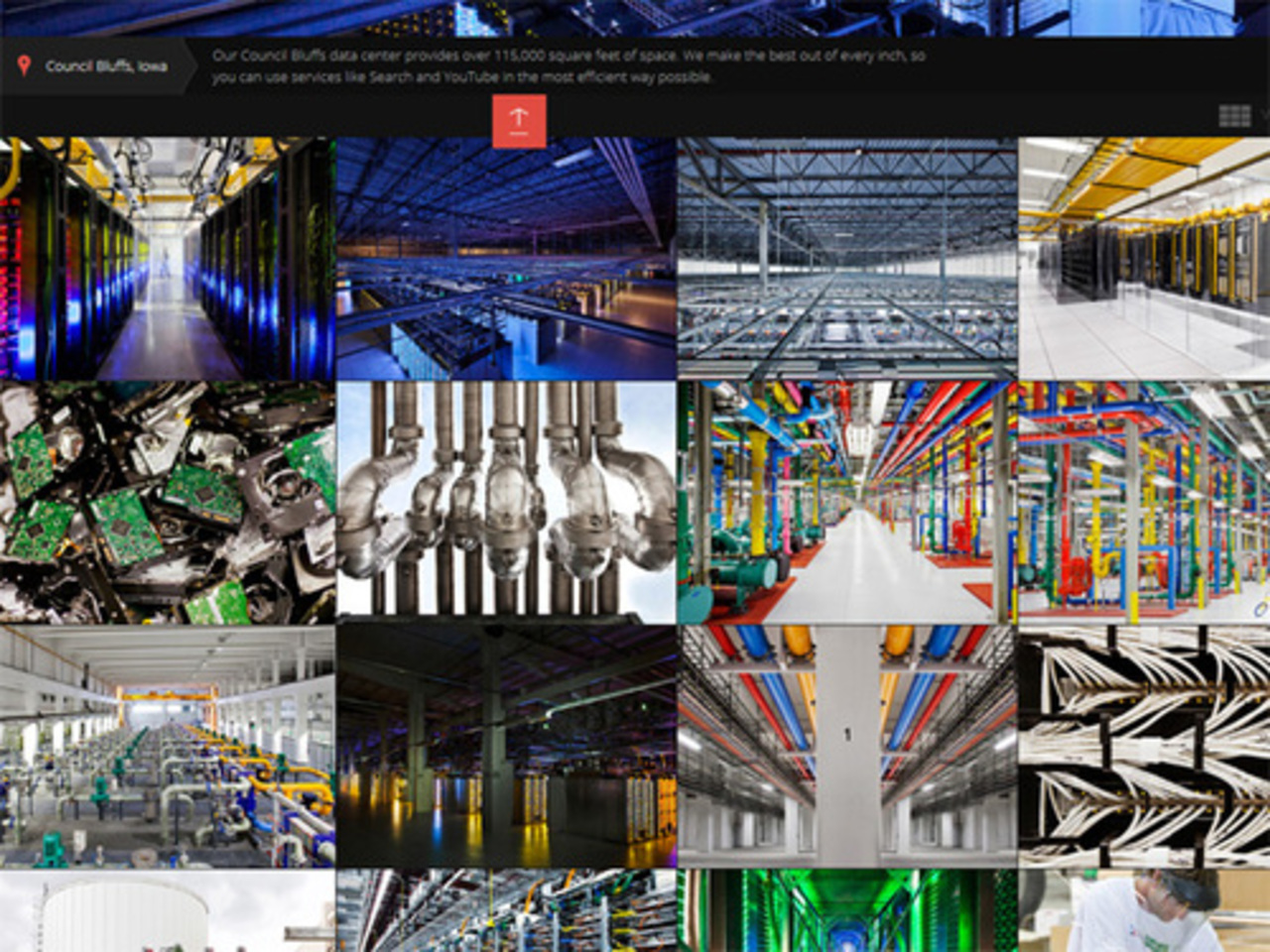The image size is (1270, 952).
Task: Open silver insulated pipes photo
Action: click(x=506, y=503)
